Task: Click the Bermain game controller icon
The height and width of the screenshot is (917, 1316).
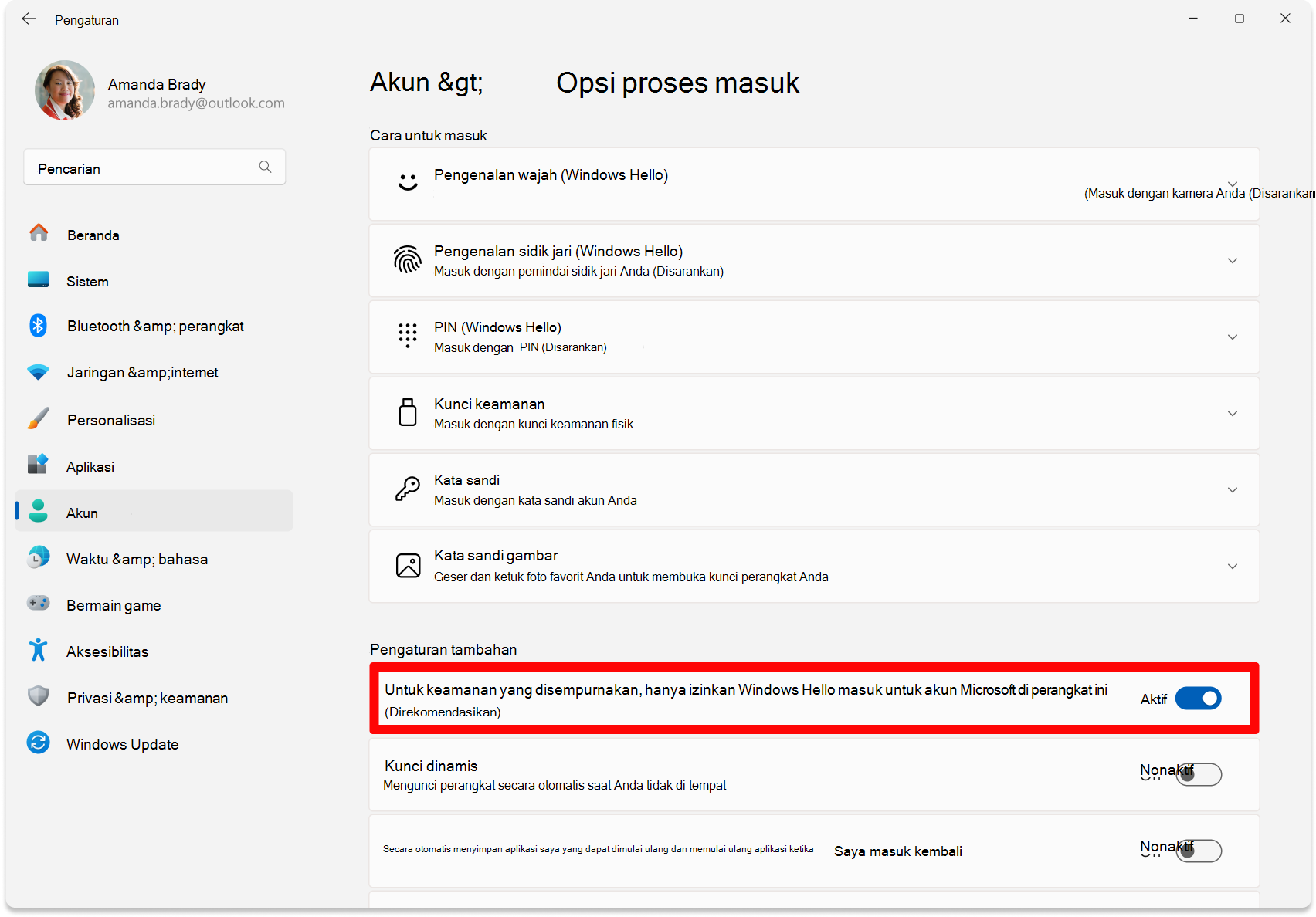Action: click(39, 603)
